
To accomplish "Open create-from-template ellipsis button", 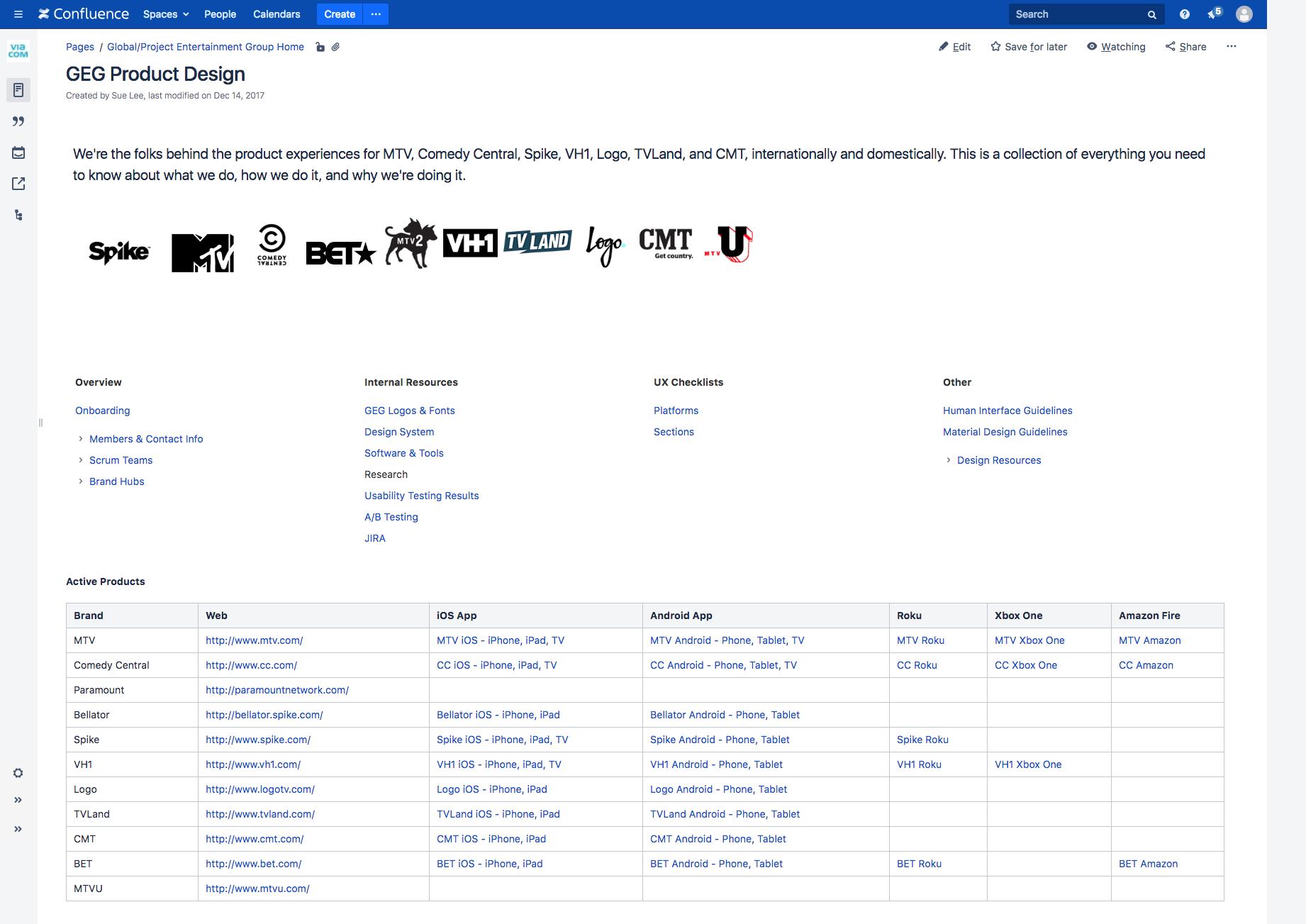I will [376, 14].
